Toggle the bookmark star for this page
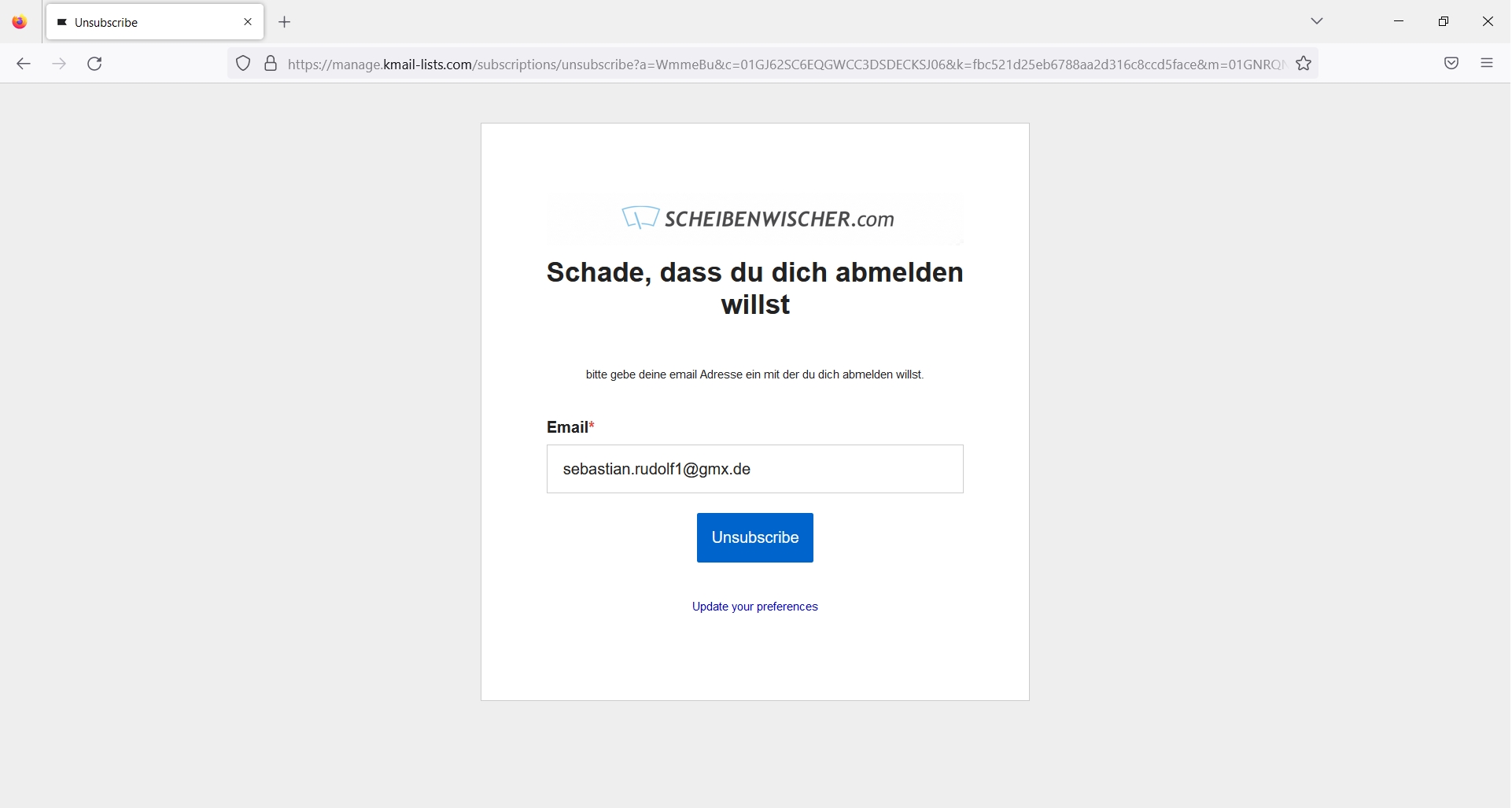 (1304, 64)
